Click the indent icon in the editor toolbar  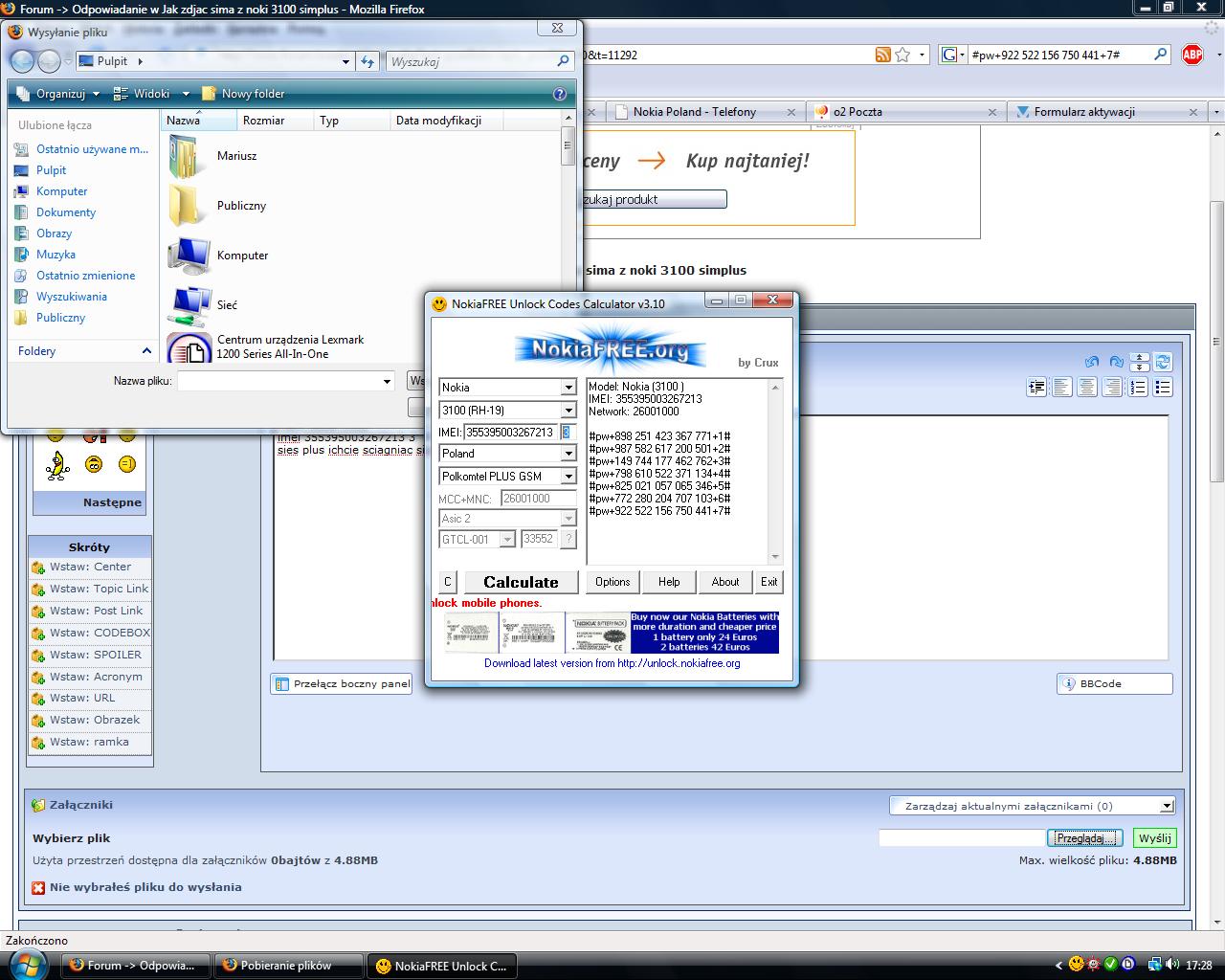tap(1036, 388)
